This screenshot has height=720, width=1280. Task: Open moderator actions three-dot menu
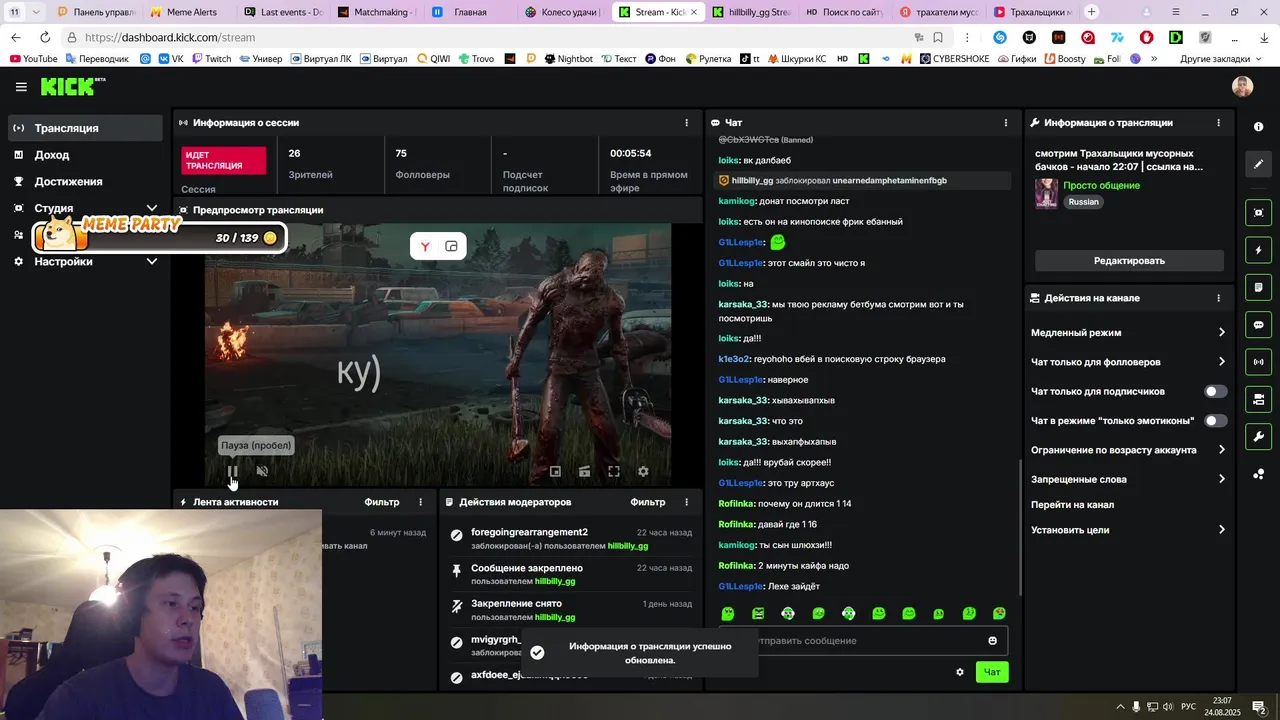[x=686, y=502]
